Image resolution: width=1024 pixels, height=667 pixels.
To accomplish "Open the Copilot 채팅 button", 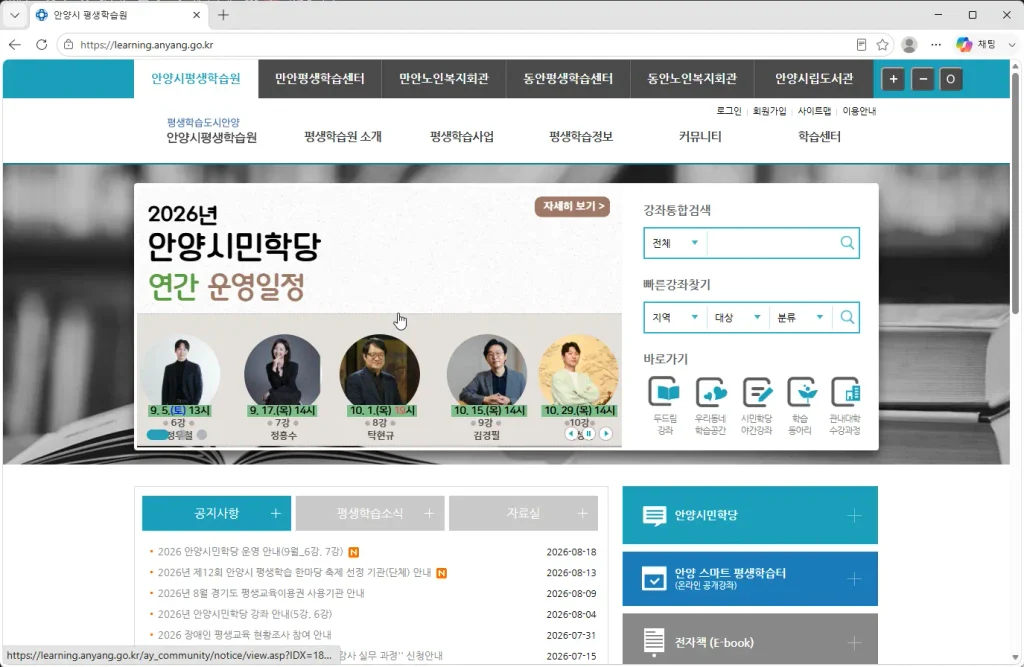I will (x=976, y=44).
